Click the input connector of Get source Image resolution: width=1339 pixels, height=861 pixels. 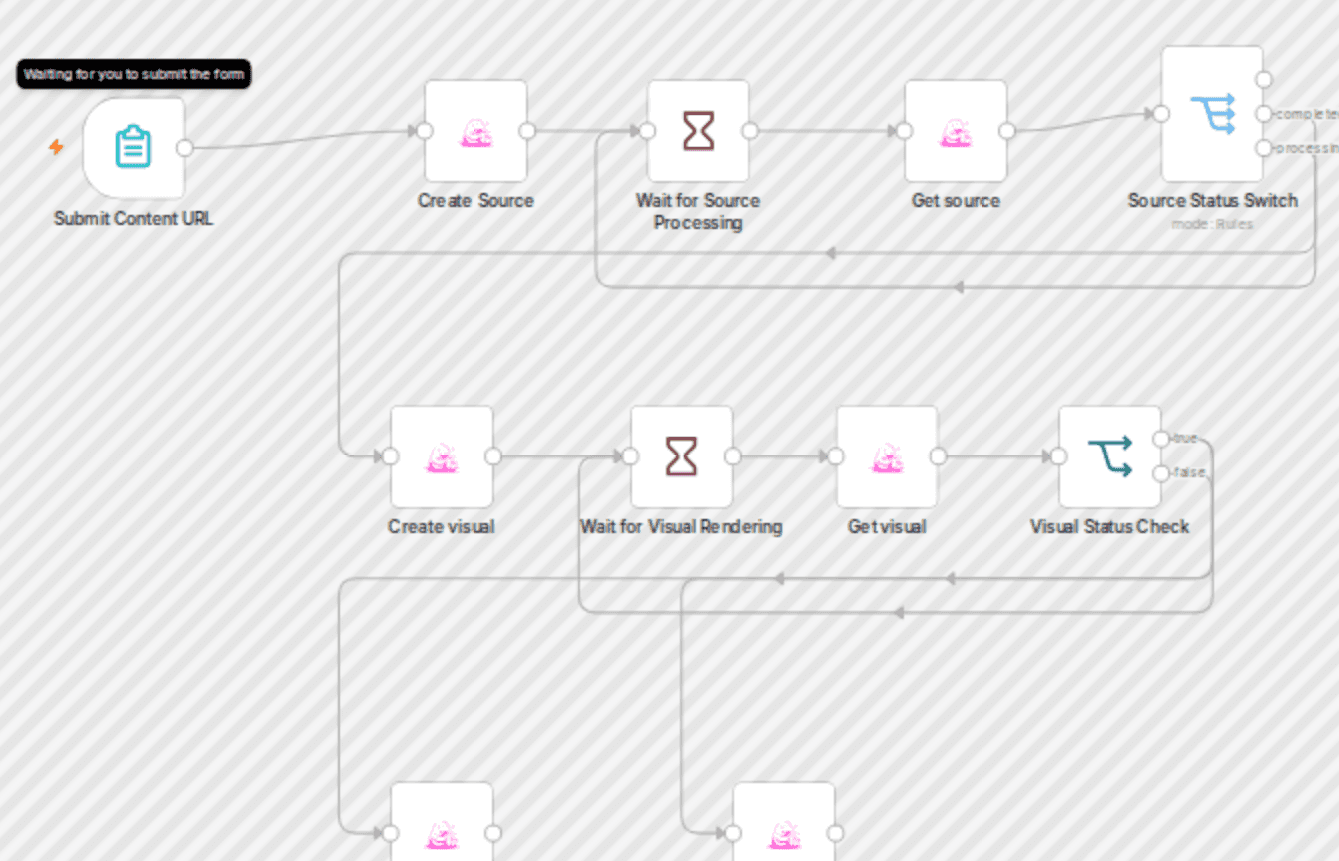[905, 131]
